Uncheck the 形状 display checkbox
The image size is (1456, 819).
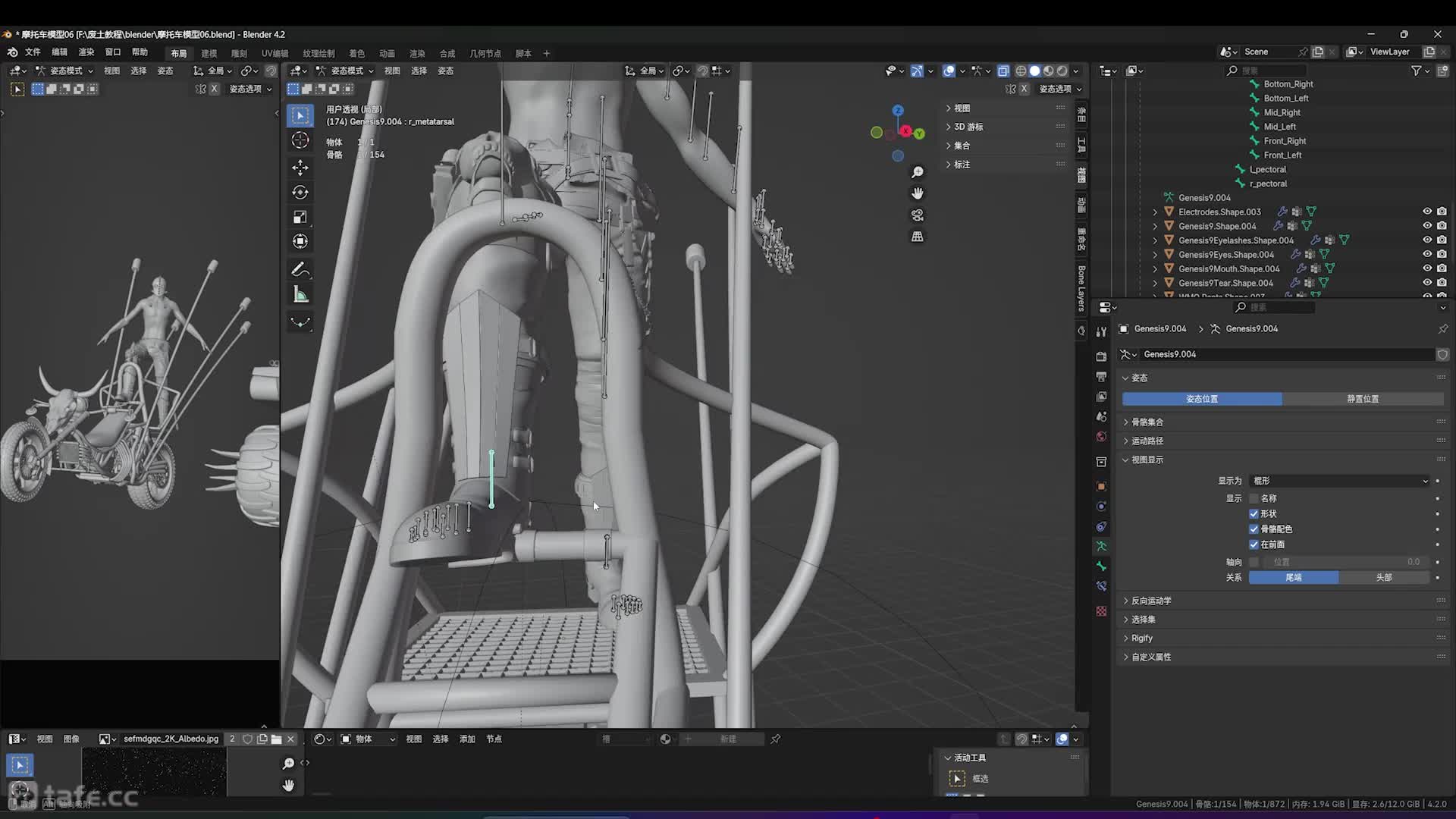click(1254, 513)
